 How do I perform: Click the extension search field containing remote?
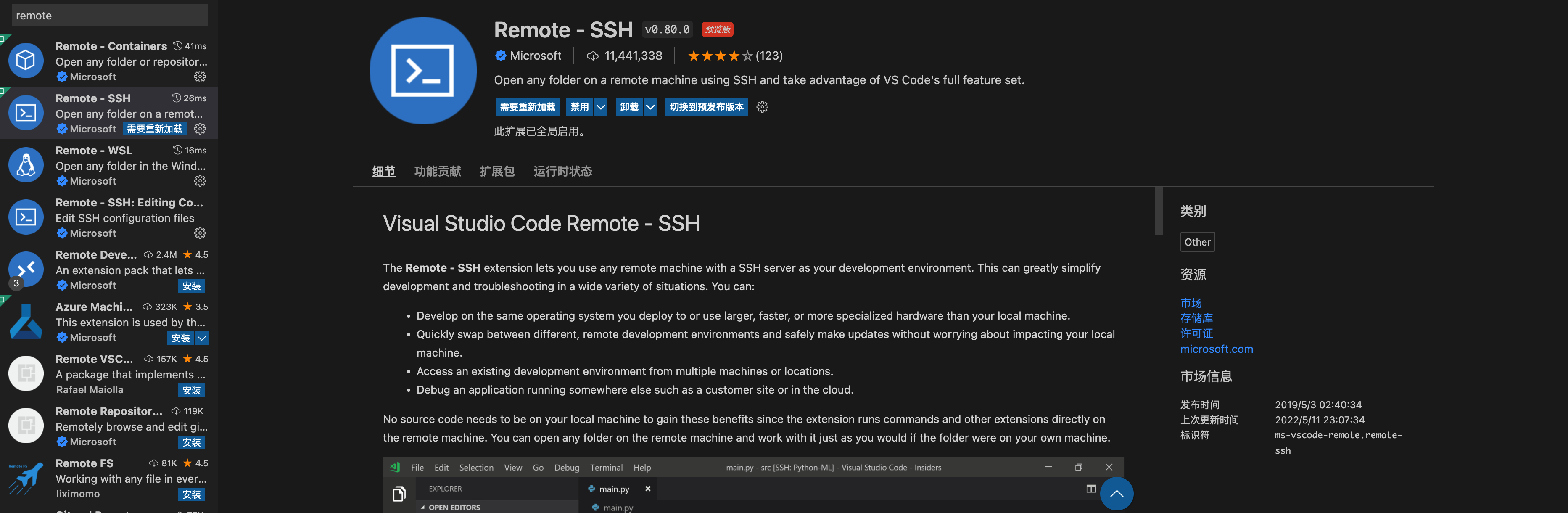(110, 15)
